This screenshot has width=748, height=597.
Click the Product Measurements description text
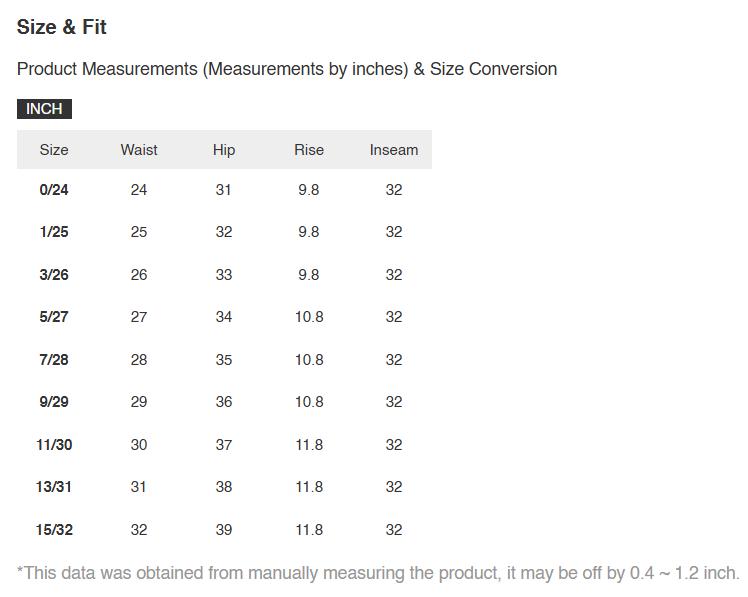click(287, 69)
